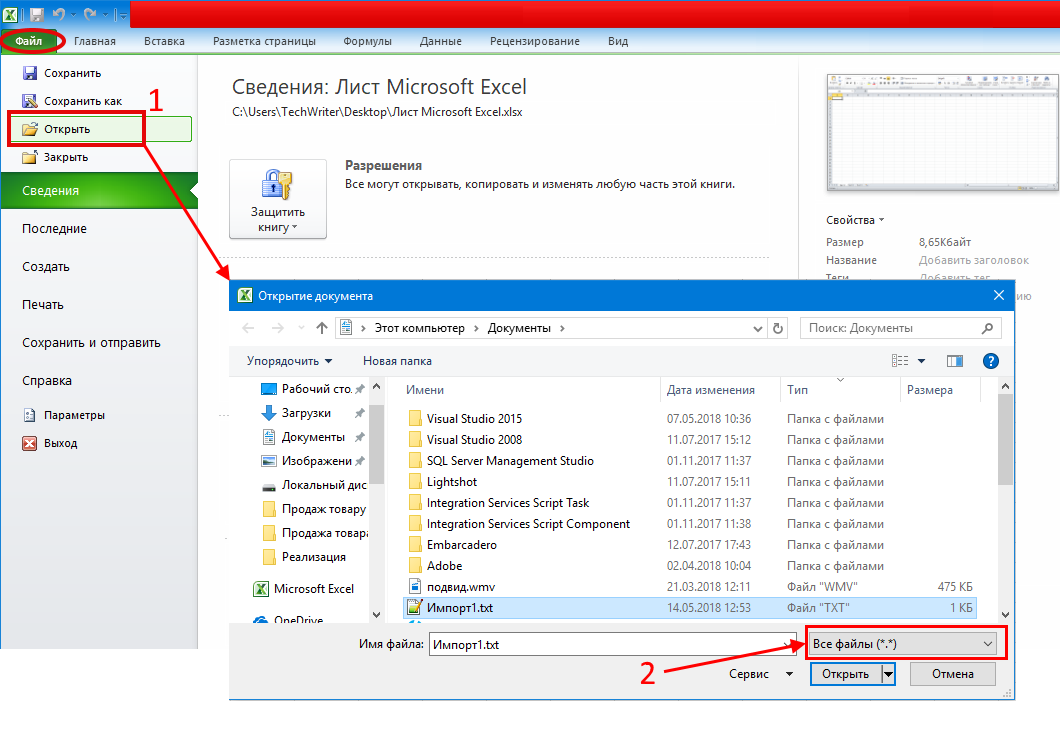Open the dialog help question-mark icon
Image resolution: width=1060 pixels, height=743 pixels.
click(x=990, y=361)
